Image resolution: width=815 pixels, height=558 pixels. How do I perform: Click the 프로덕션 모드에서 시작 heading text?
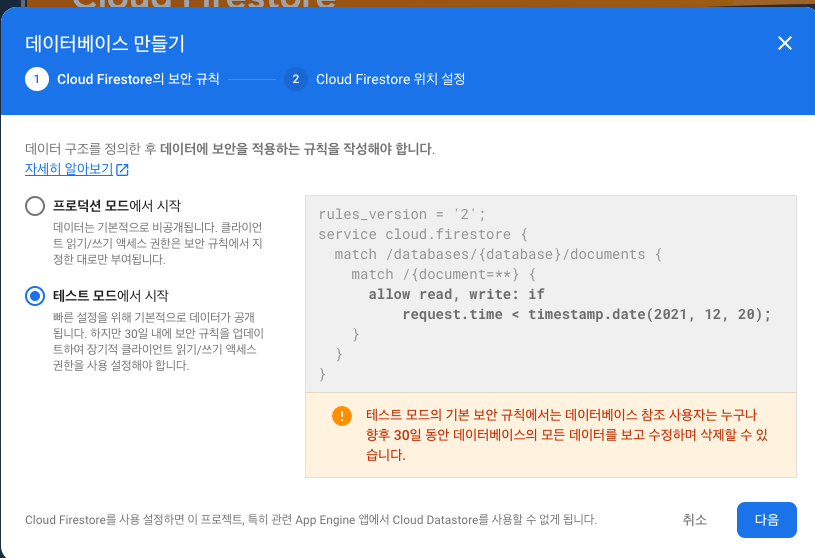click(x=117, y=206)
